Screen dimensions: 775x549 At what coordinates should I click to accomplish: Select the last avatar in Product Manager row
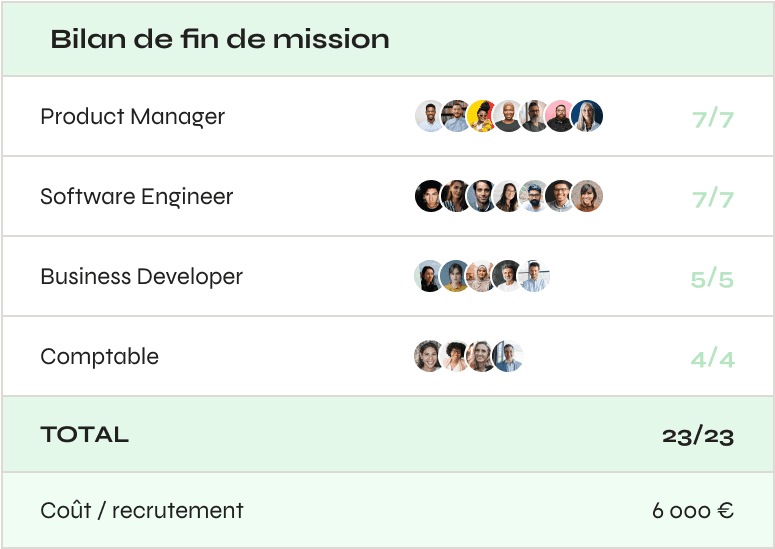point(588,117)
